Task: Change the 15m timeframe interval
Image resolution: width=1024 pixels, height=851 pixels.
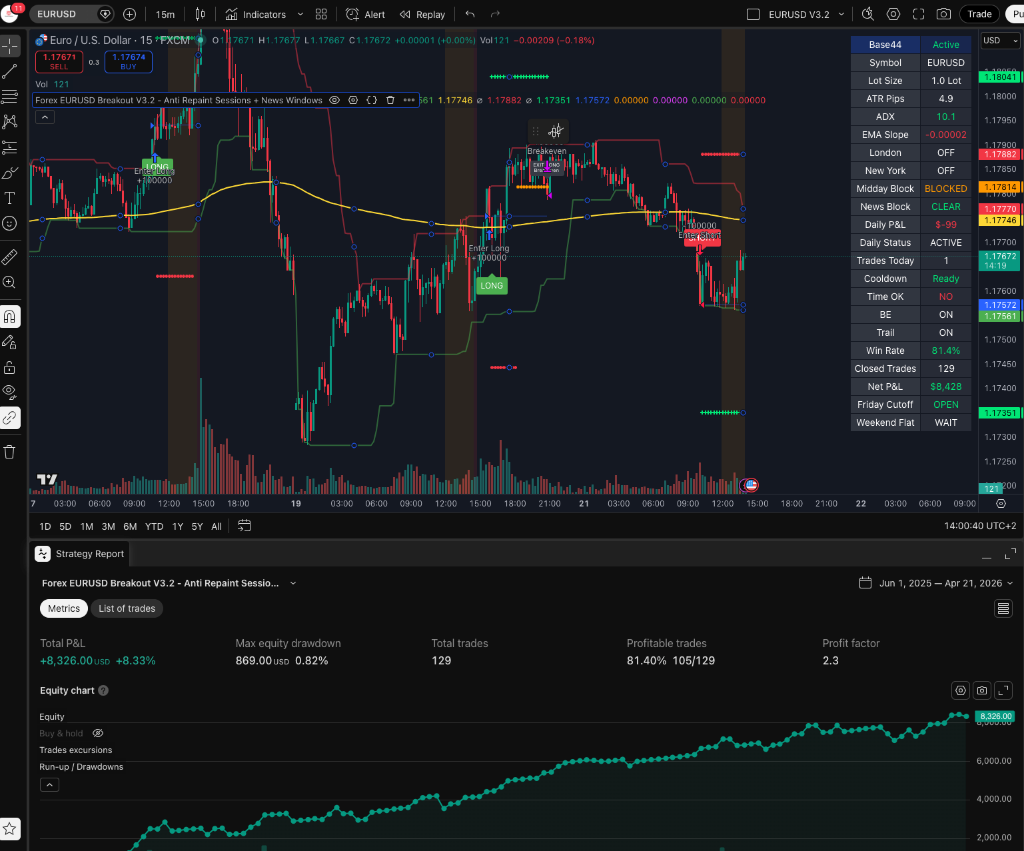Action: click(x=165, y=14)
